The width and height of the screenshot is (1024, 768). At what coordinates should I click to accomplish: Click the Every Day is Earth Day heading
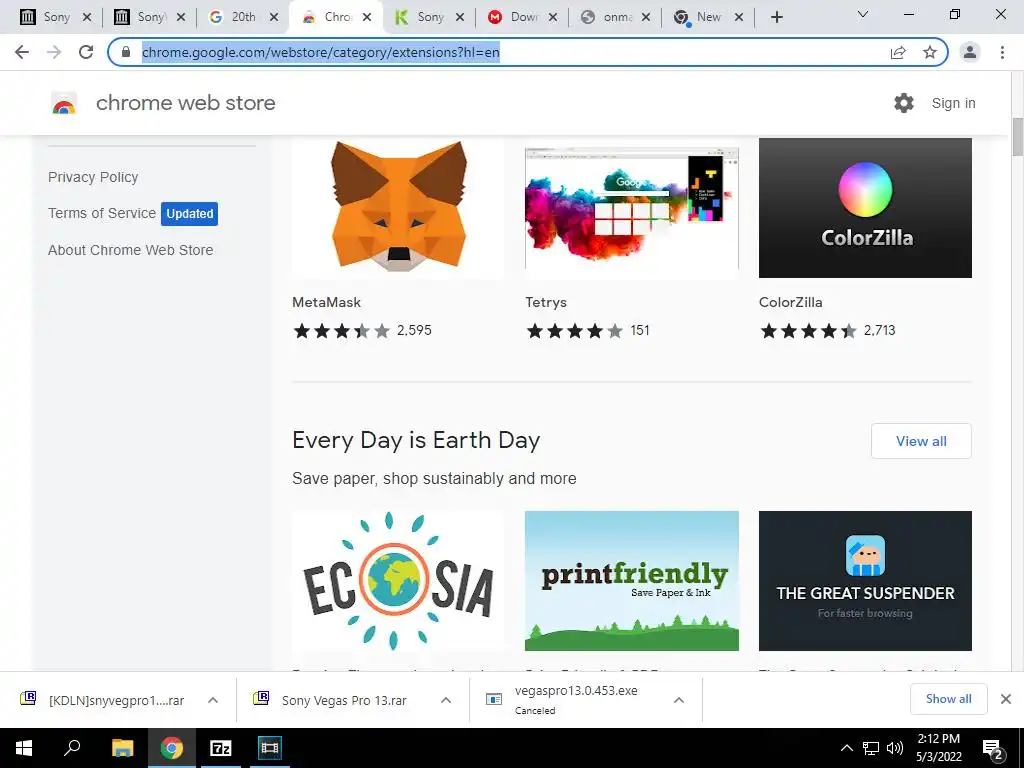tap(416, 440)
